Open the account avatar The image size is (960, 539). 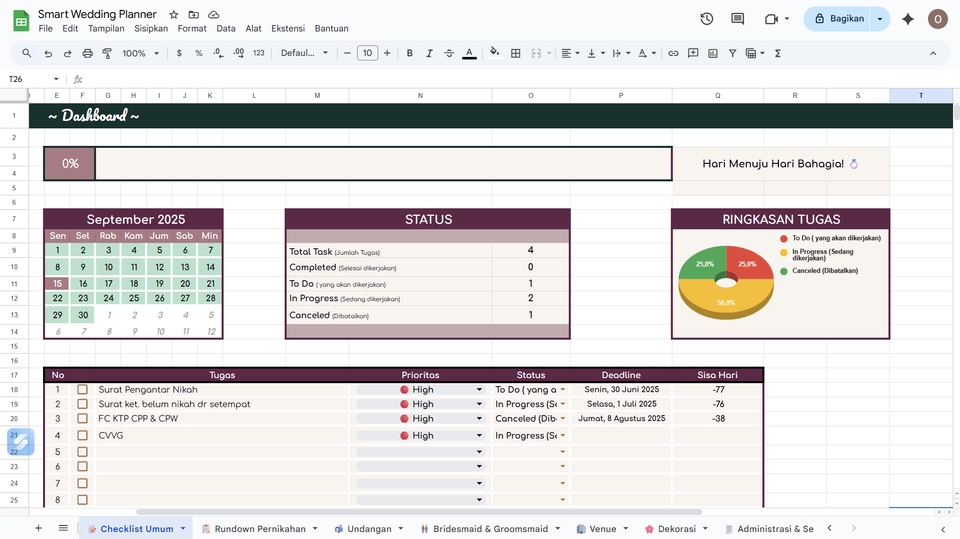[937, 19]
